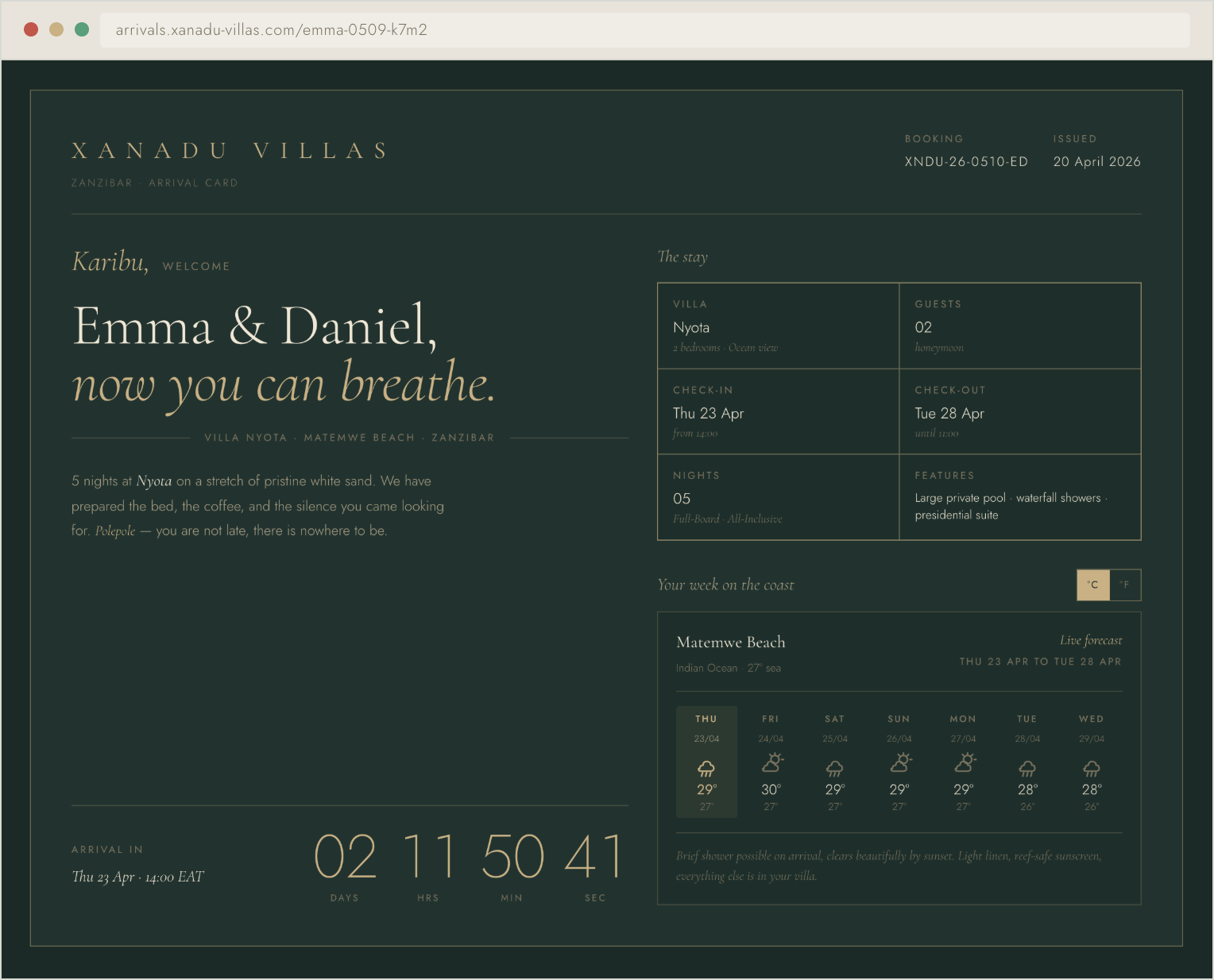Select the Celsius unit toggle
Screen dimensions: 1214x980
click(x=1093, y=585)
